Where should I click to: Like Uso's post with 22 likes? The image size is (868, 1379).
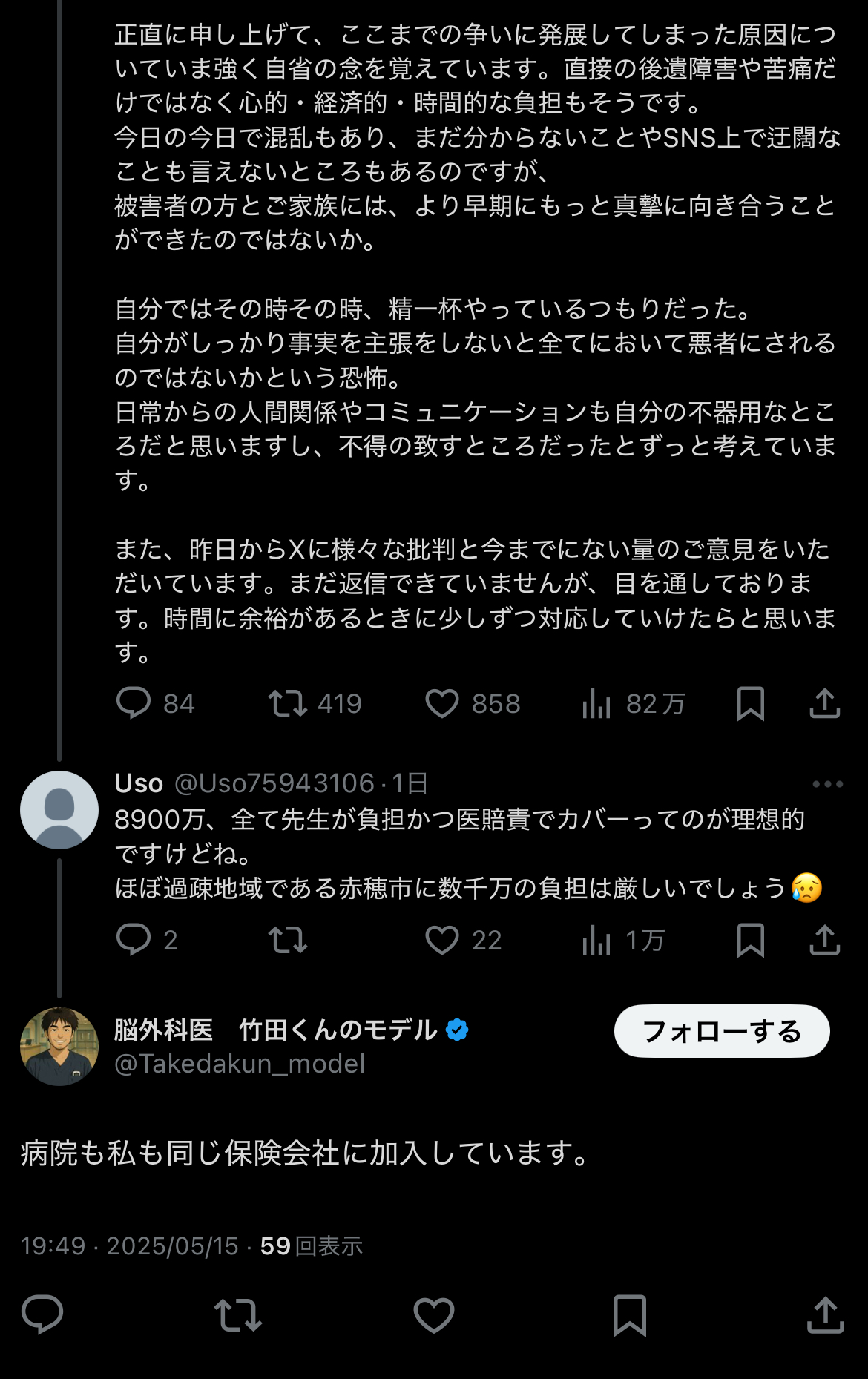coord(442,940)
